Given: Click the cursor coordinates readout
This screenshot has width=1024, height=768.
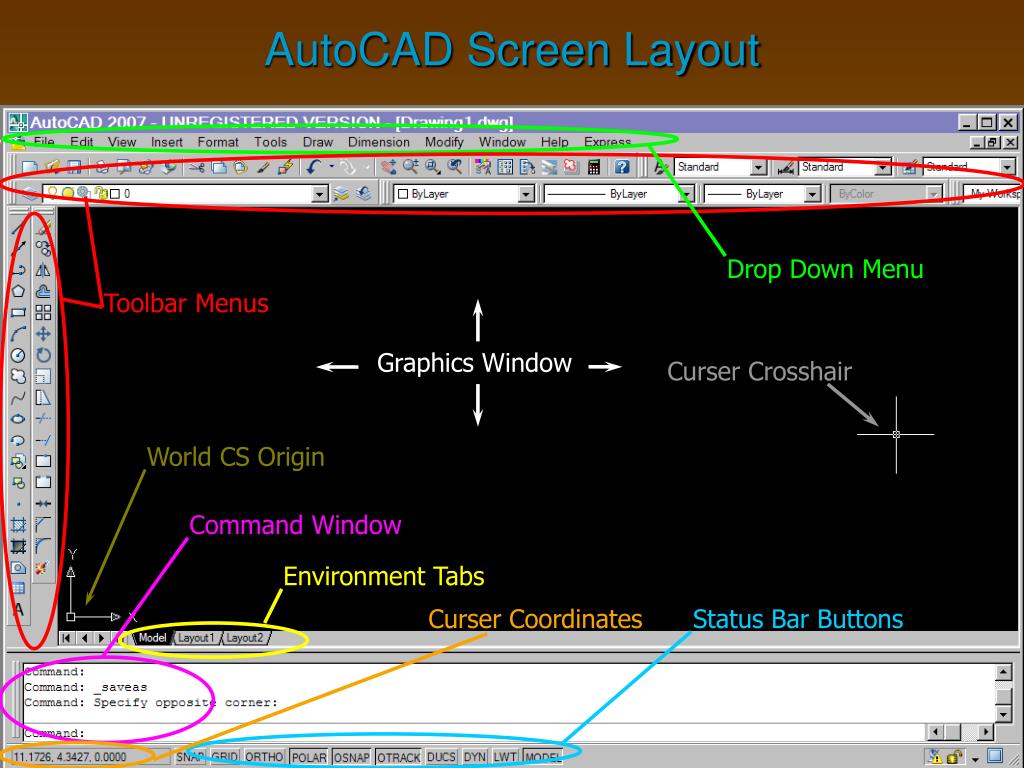Looking at the screenshot, I should 71,758.
